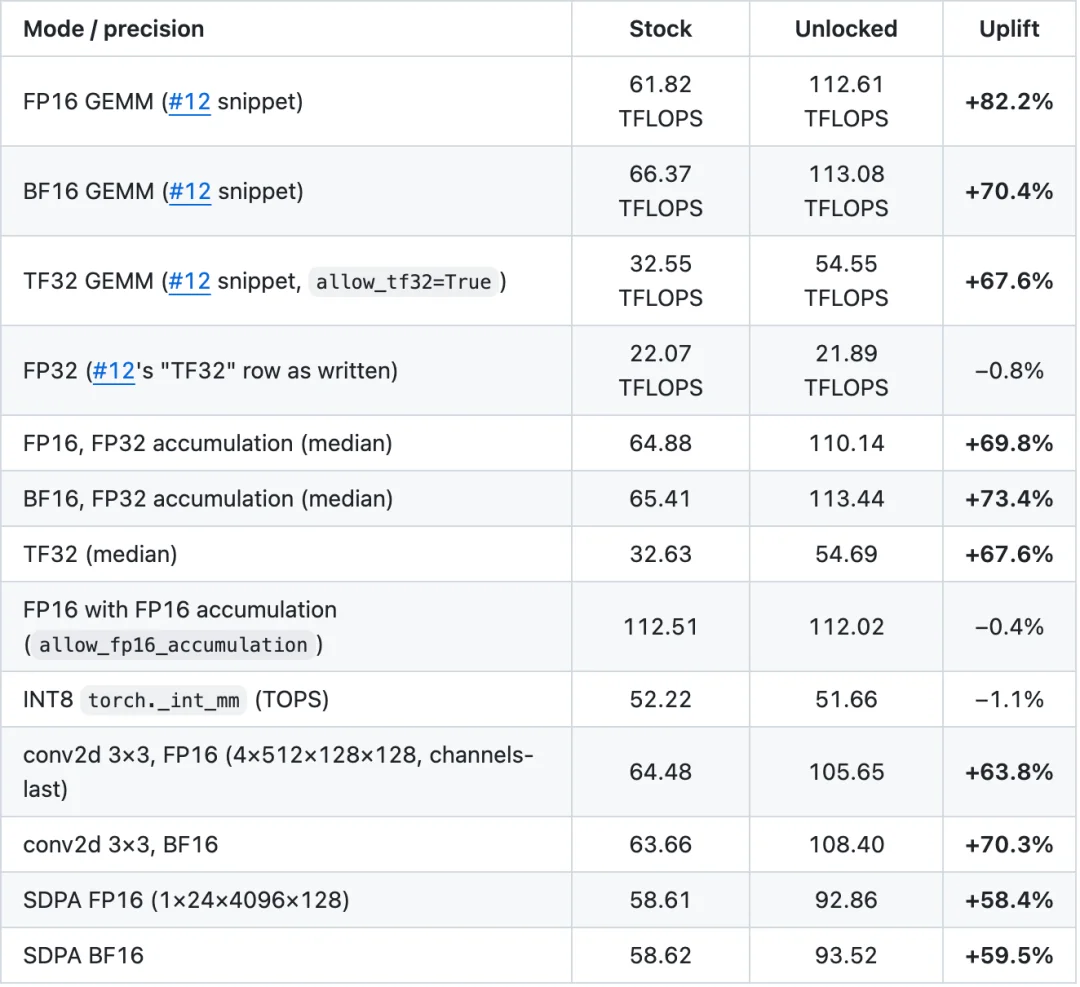Viewport: 1080px width, 987px height.
Task: Click the 113.44 unlocked value
Action: [847, 499]
